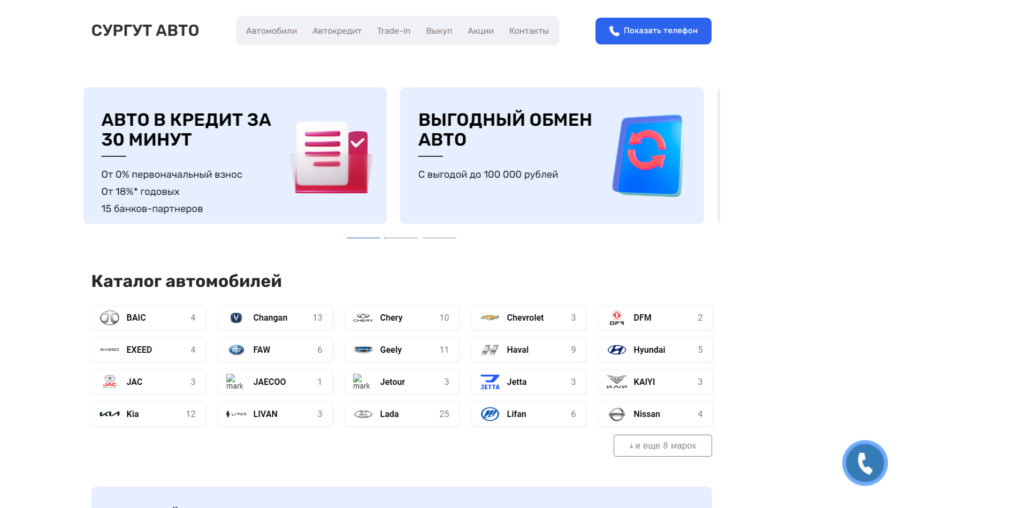Click the Lifan brand name

(517, 414)
